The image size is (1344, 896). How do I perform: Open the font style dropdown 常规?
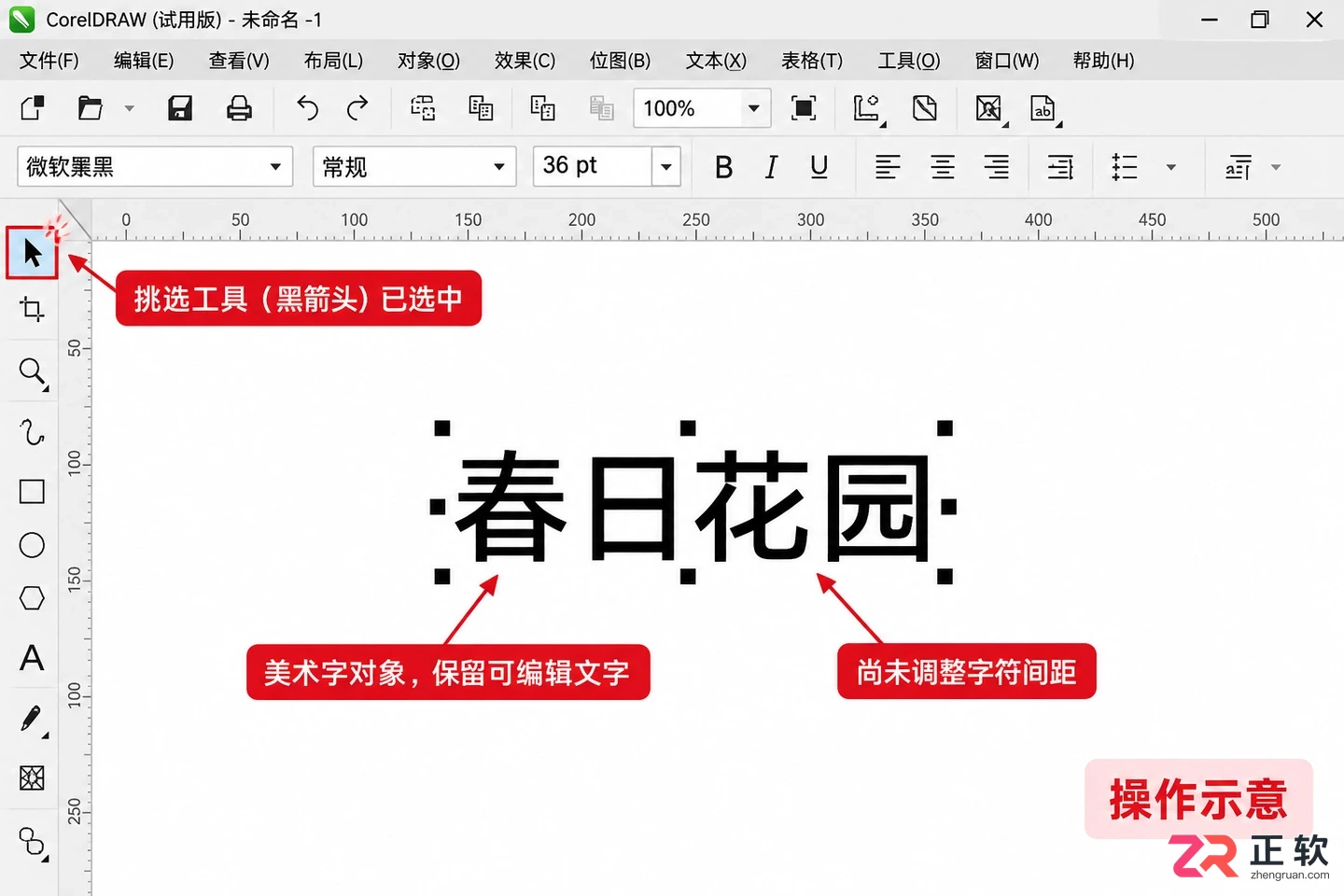point(414,167)
